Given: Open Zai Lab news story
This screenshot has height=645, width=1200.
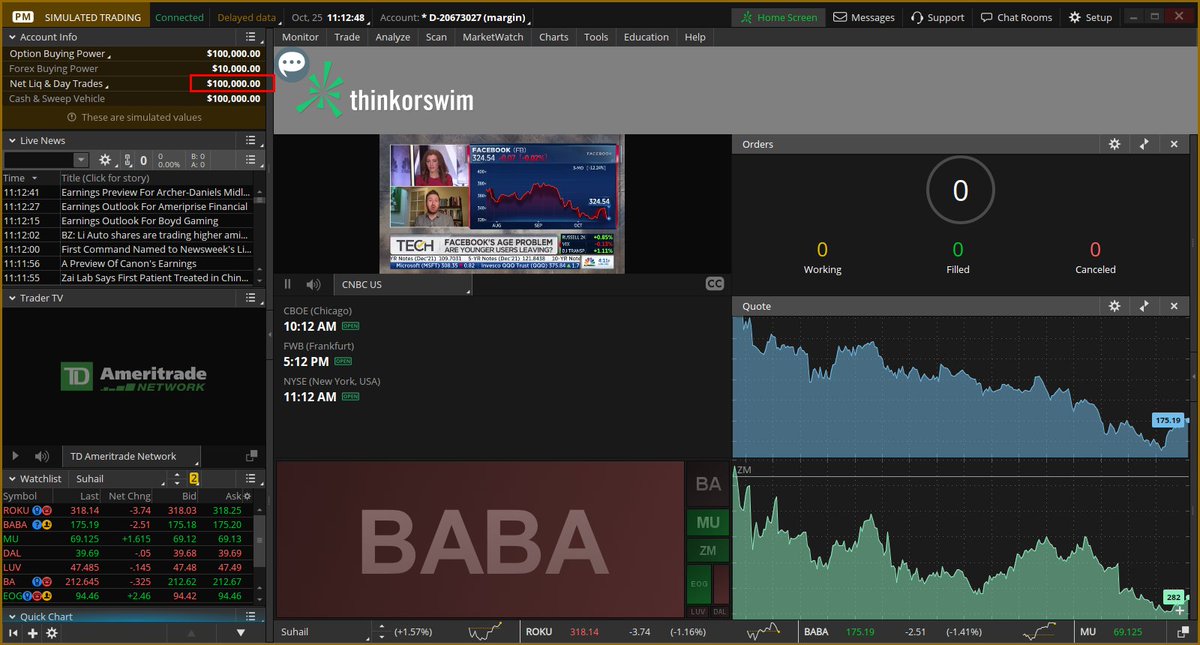Looking at the screenshot, I should [155, 278].
